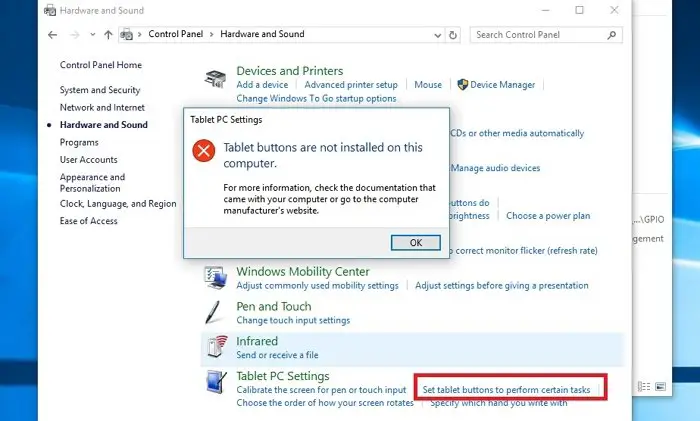700x421 pixels.
Task: Open System and Security category
Action: (x=100, y=90)
